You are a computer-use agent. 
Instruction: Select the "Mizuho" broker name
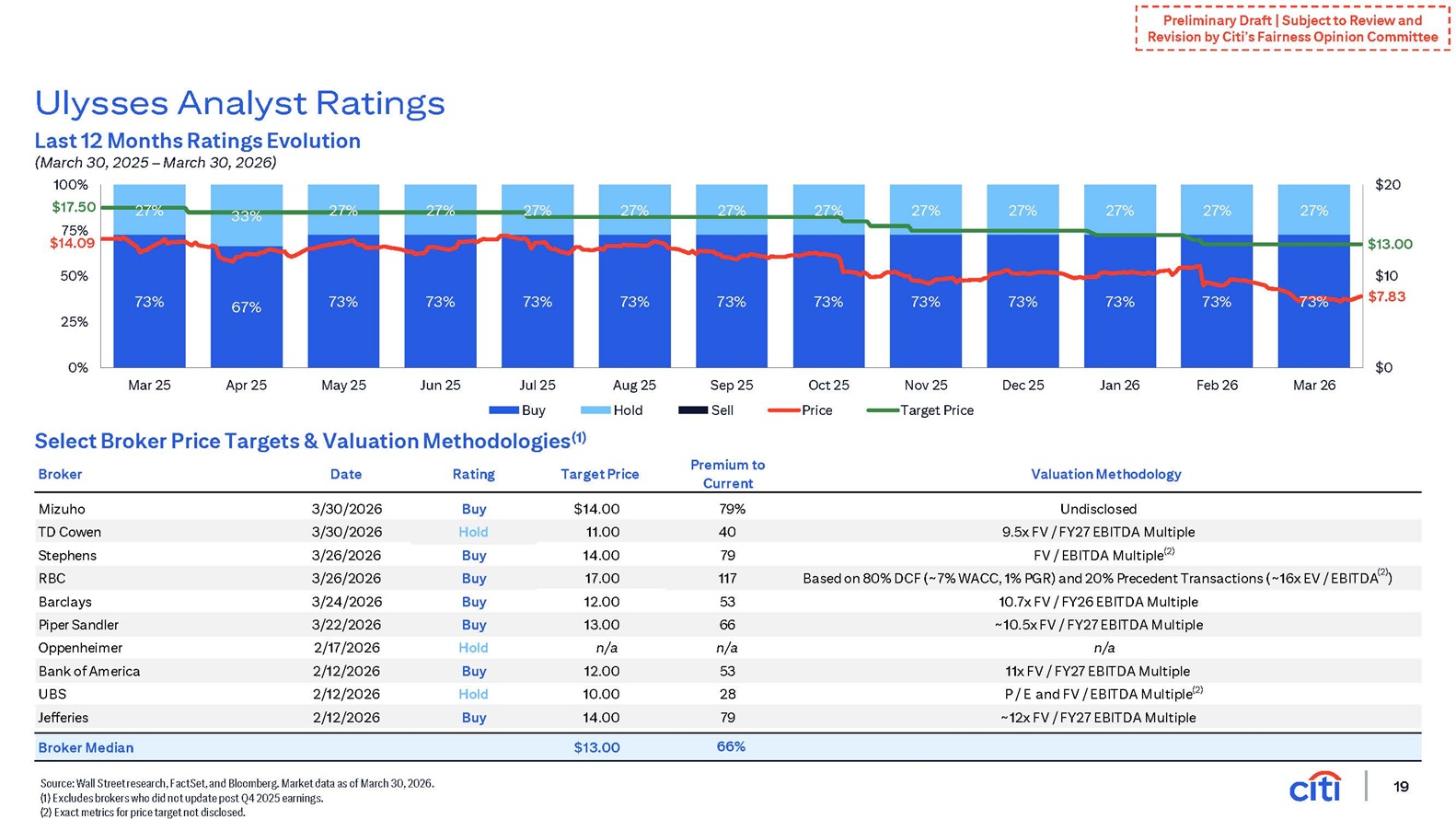pyautogui.click(x=62, y=509)
